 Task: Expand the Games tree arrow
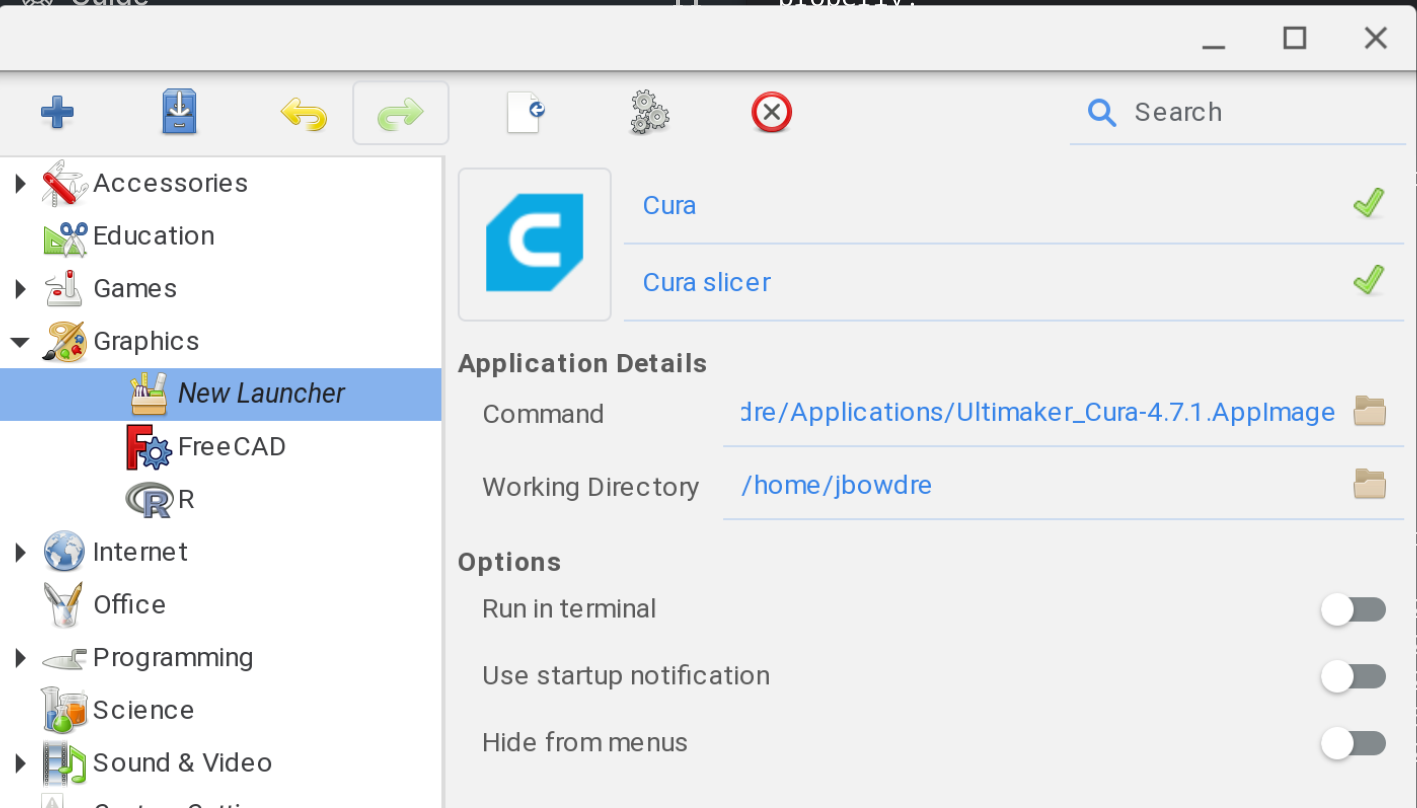[20, 289]
